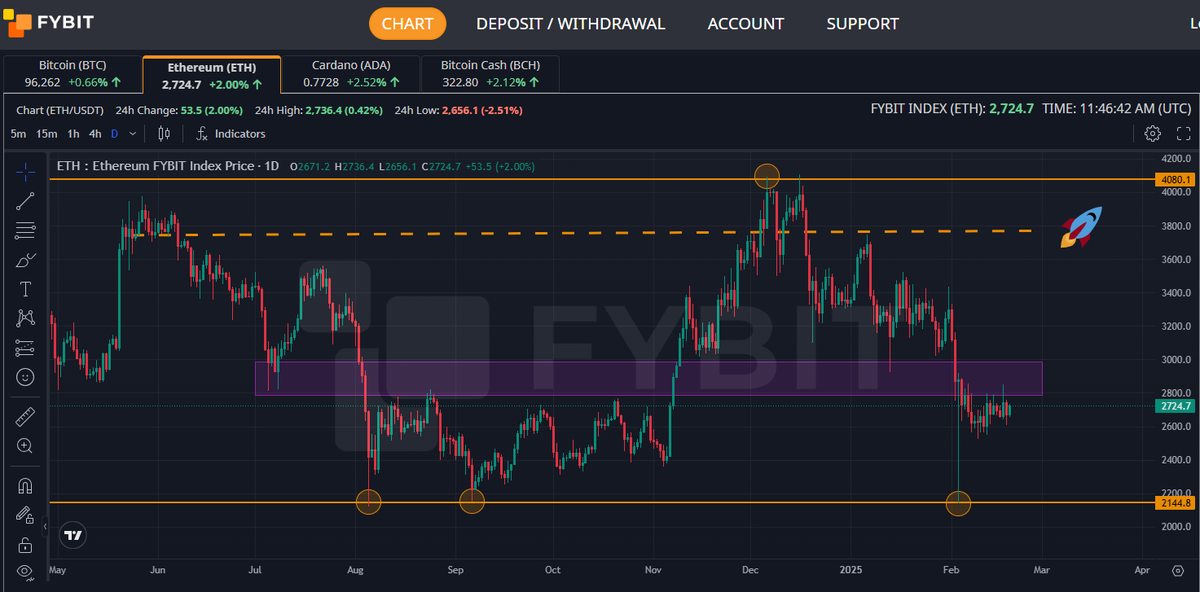Viewport: 1200px width, 592px height.
Task: Switch to the Bitcoin (BTC) tab
Action: coord(72,74)
